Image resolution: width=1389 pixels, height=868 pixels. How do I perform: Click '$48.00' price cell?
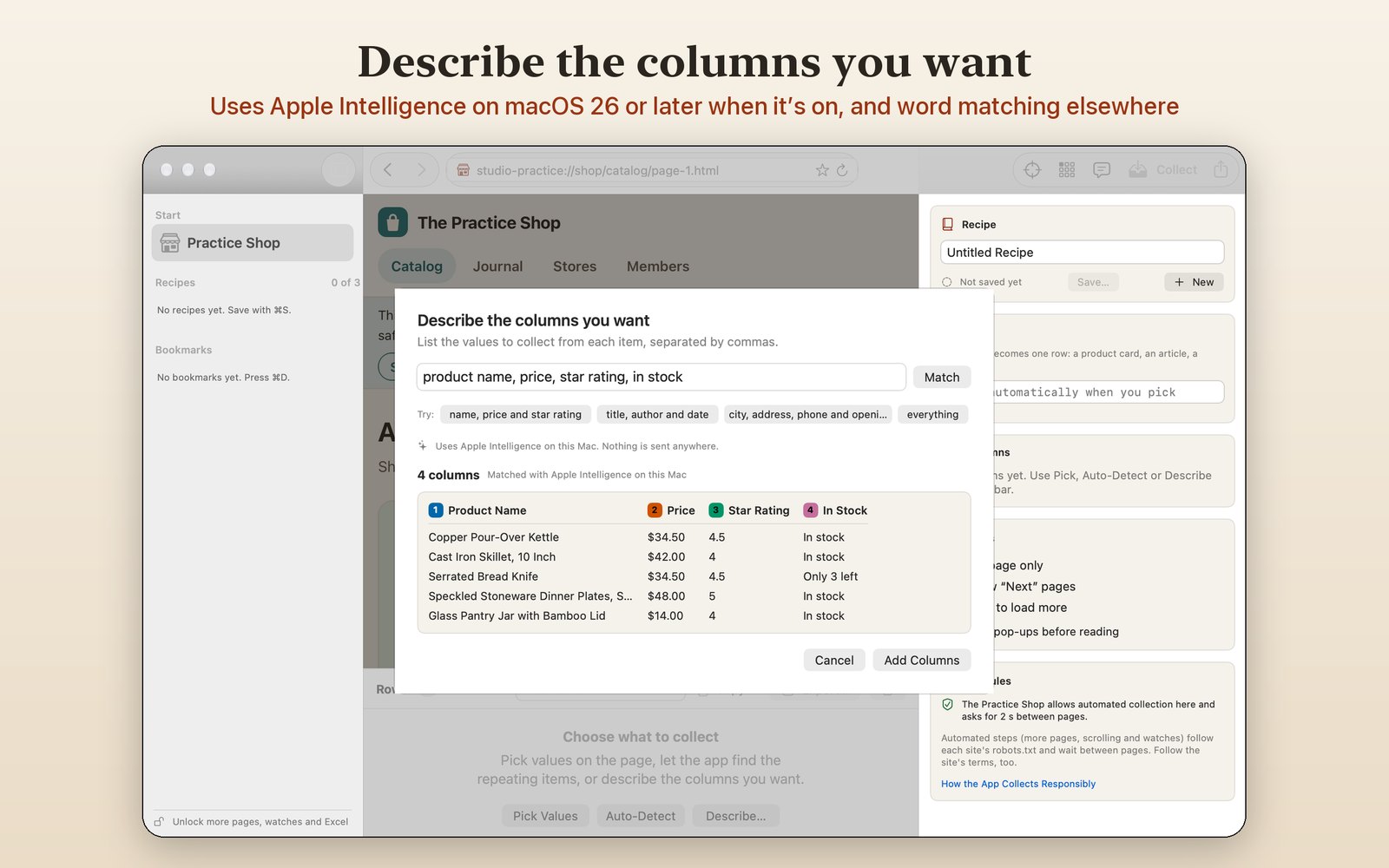click(666, 596)
